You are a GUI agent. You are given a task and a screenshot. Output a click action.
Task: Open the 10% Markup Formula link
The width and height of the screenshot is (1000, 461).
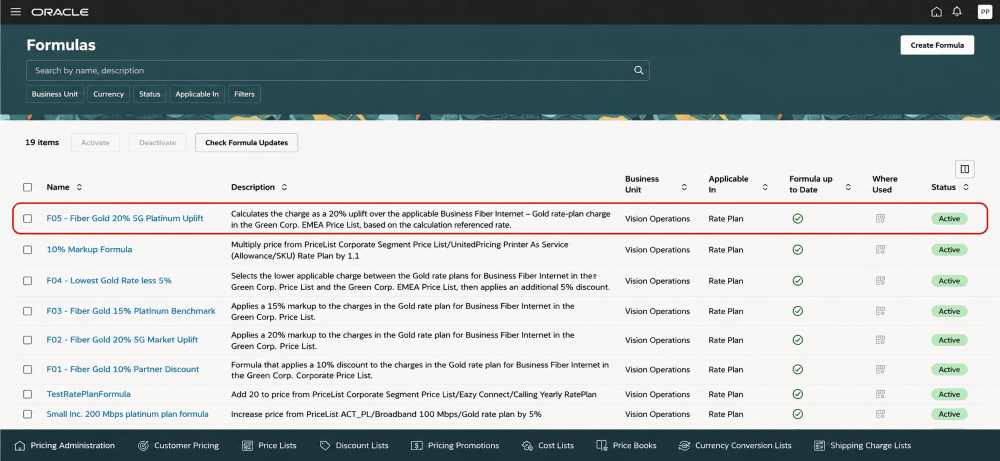click(x=89, y=250)
